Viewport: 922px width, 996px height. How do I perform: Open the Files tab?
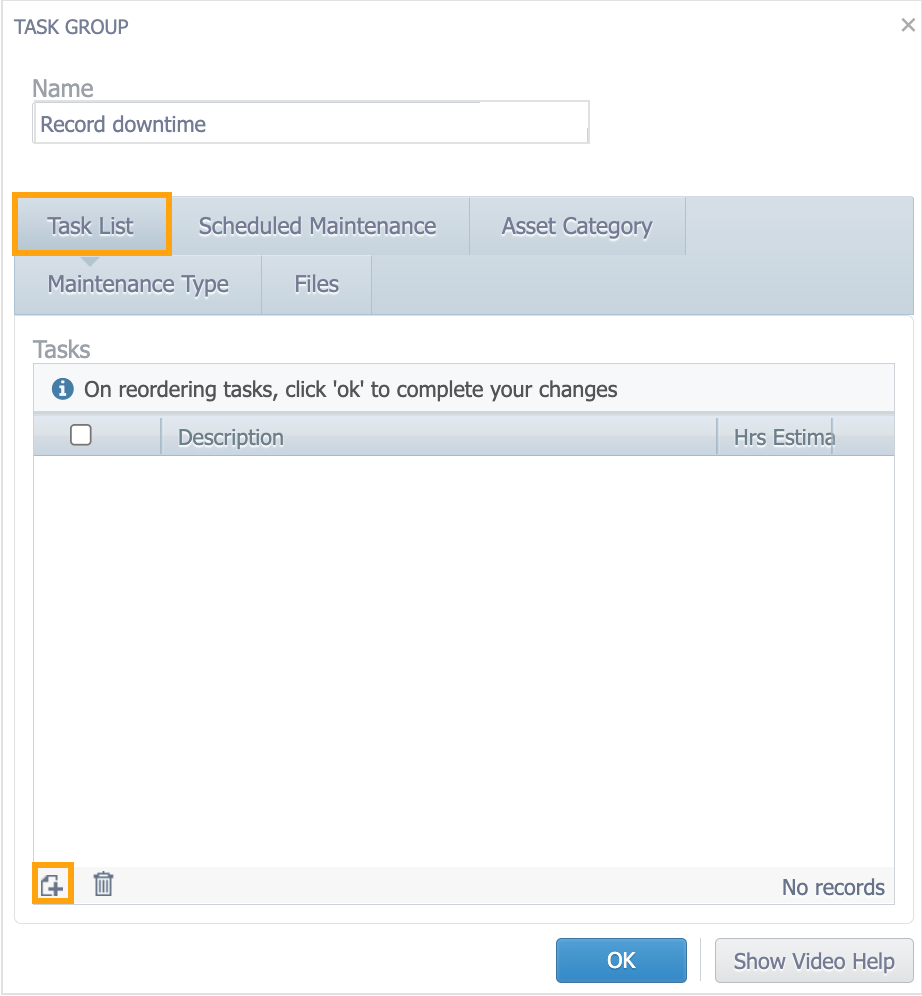coord(316,284)
